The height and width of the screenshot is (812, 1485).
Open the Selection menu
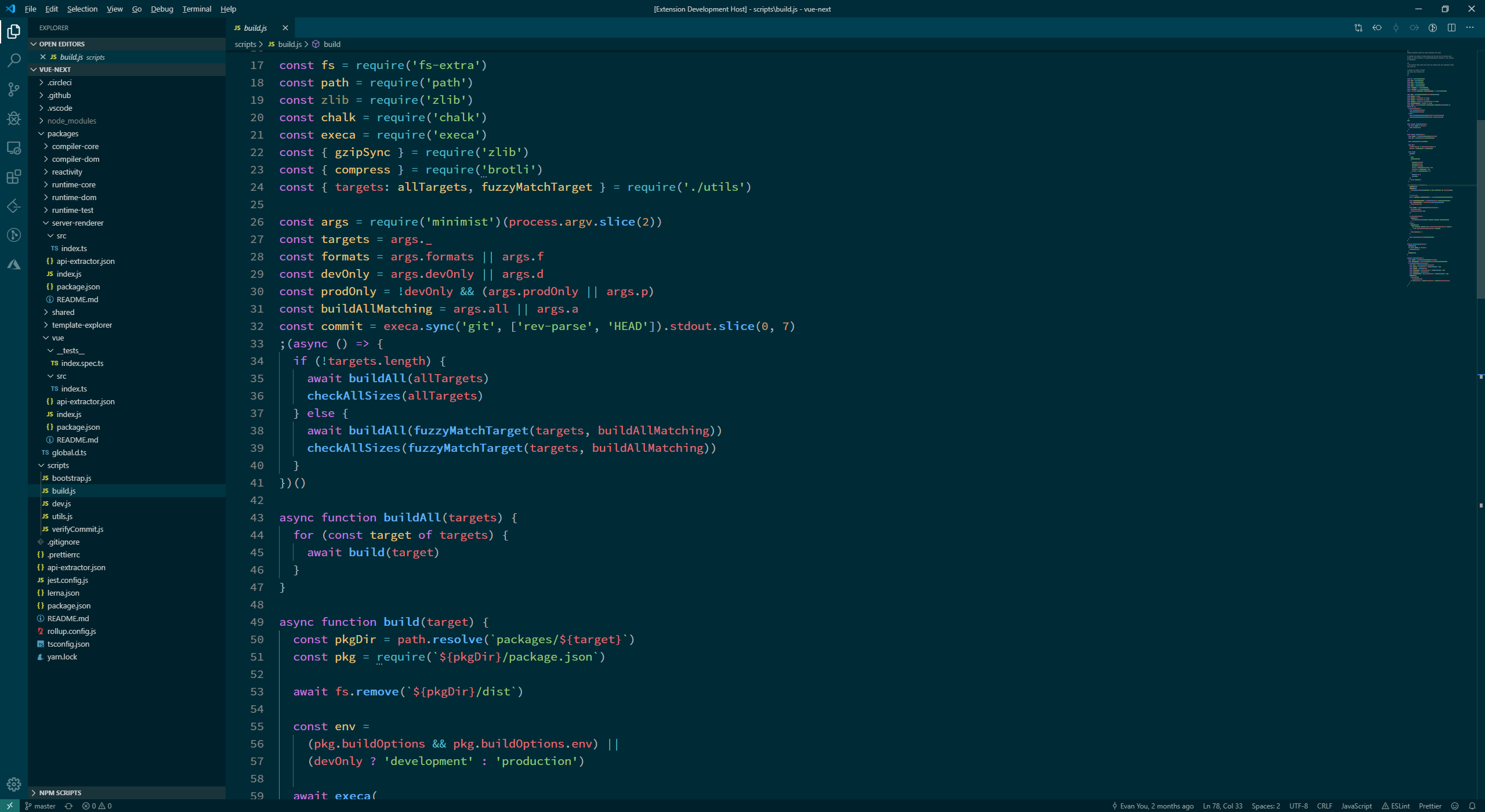point(82,9)
